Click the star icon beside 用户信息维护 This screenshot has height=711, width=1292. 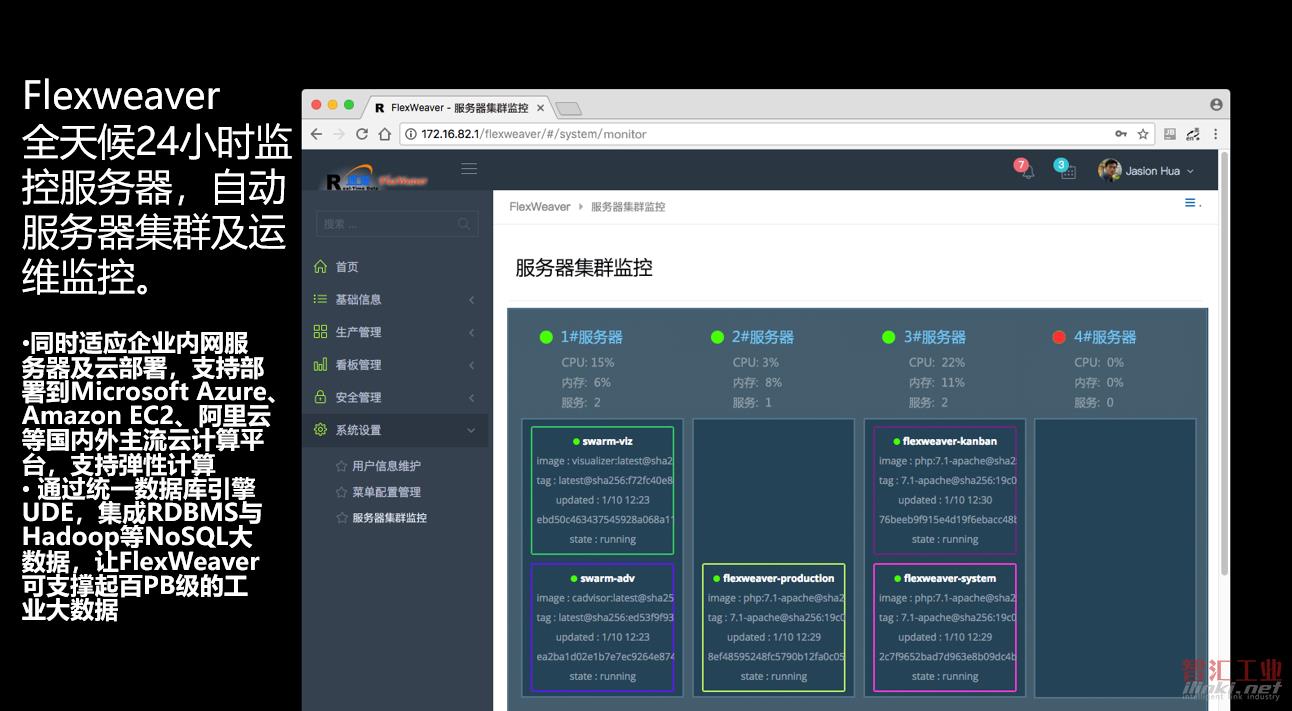pos(342,466)
